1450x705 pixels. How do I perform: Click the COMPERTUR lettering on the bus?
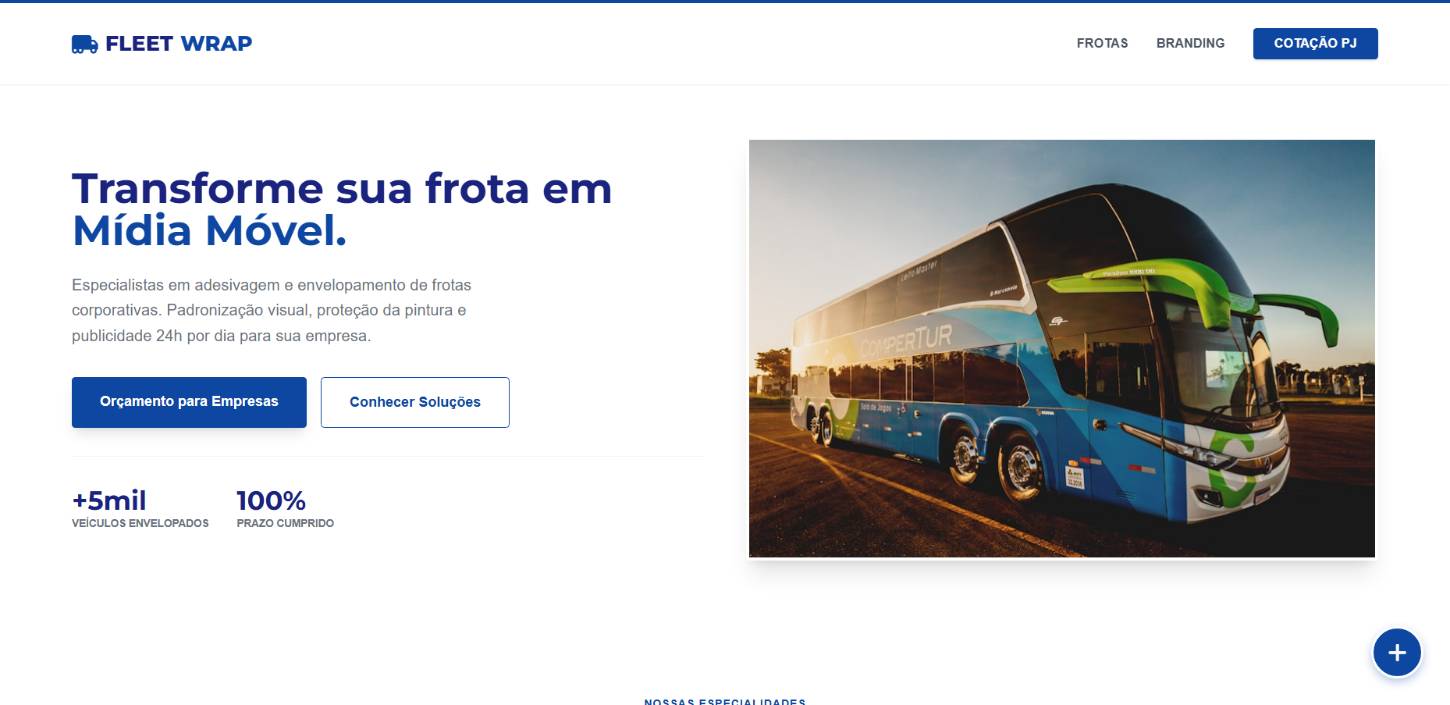tap(906, 342)
